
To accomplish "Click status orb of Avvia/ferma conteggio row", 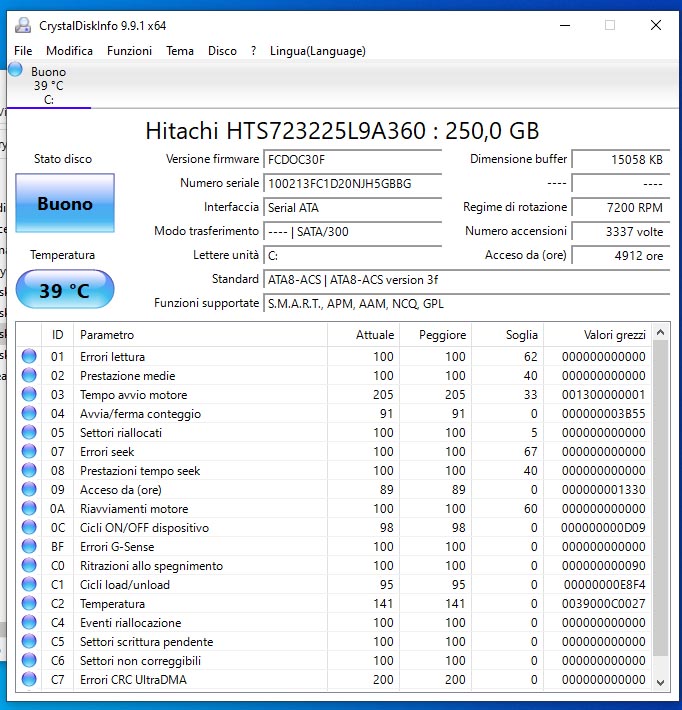I will [x=29, y=413].
